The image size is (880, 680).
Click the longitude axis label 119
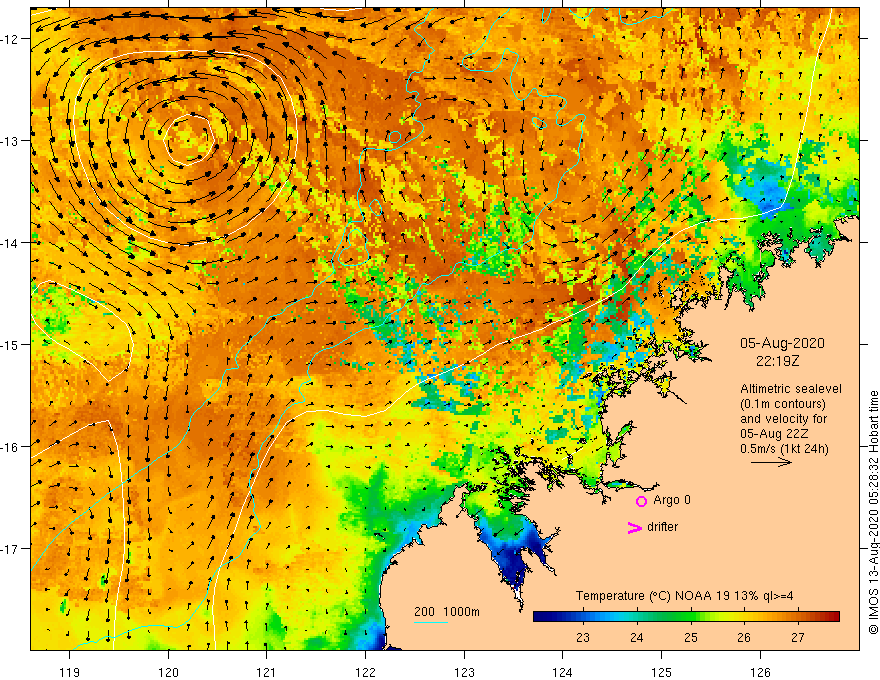click(x=70, y=672)
